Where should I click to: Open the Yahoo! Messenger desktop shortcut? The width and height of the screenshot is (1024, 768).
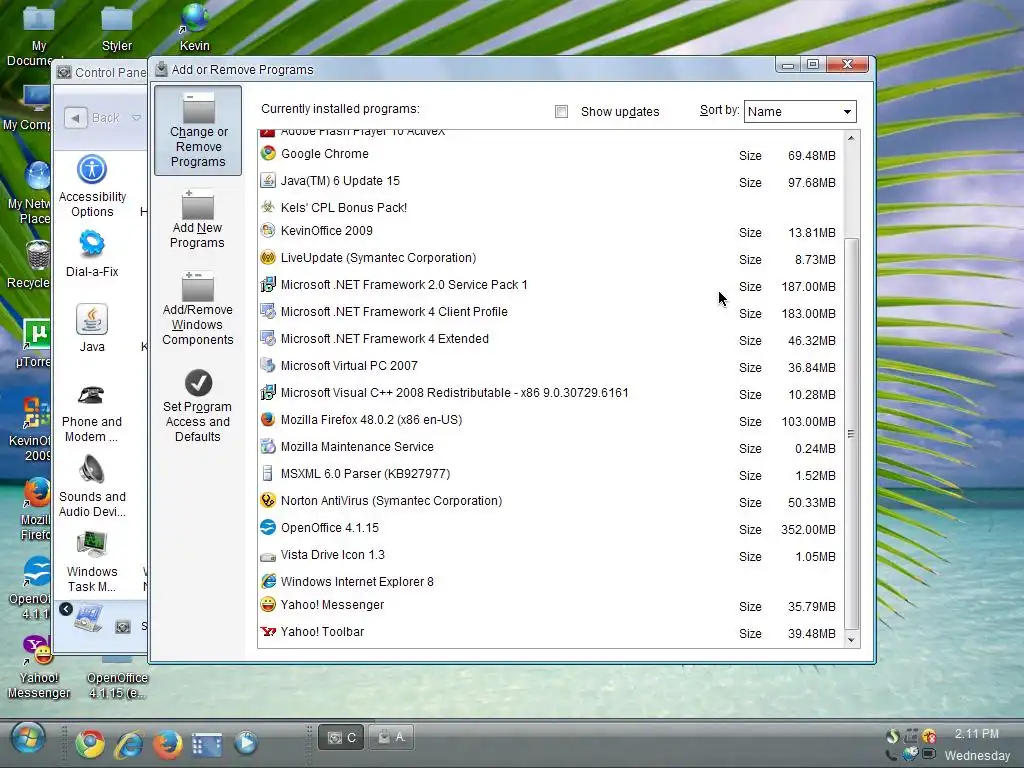pyautogui.click(x=38, y=667)
